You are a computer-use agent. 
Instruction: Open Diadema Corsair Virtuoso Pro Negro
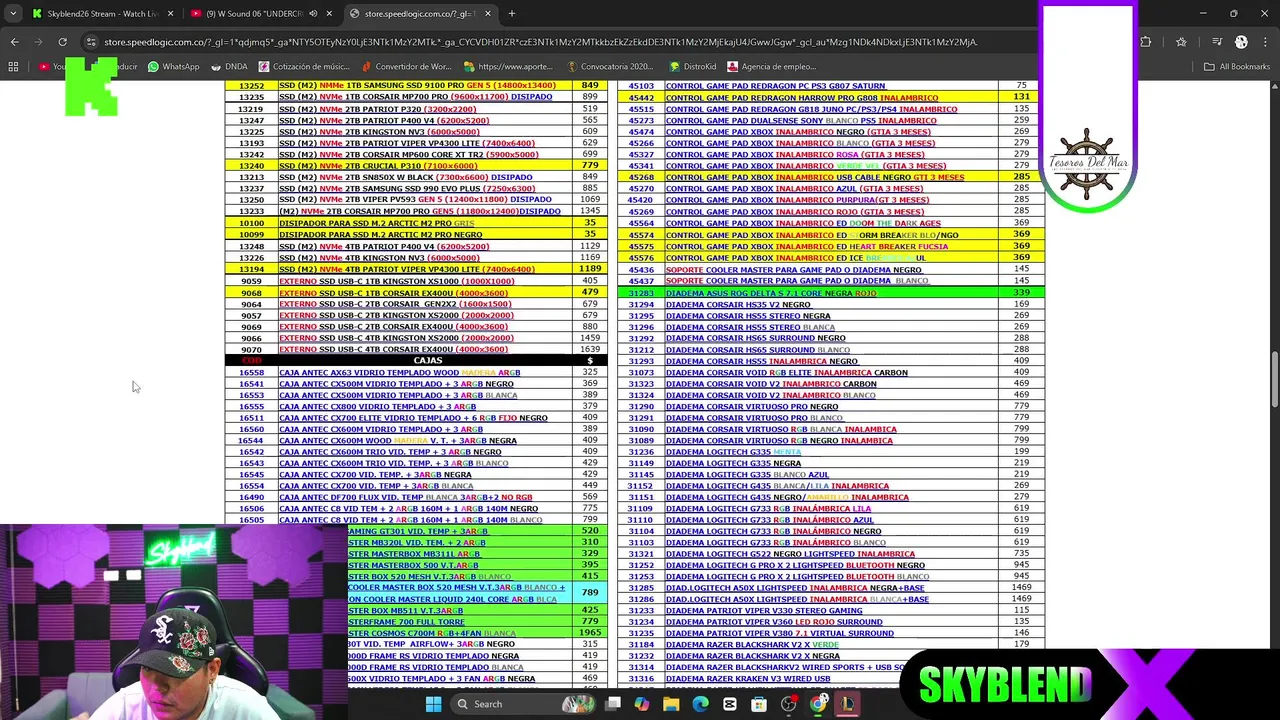click(x=752, y=407)
